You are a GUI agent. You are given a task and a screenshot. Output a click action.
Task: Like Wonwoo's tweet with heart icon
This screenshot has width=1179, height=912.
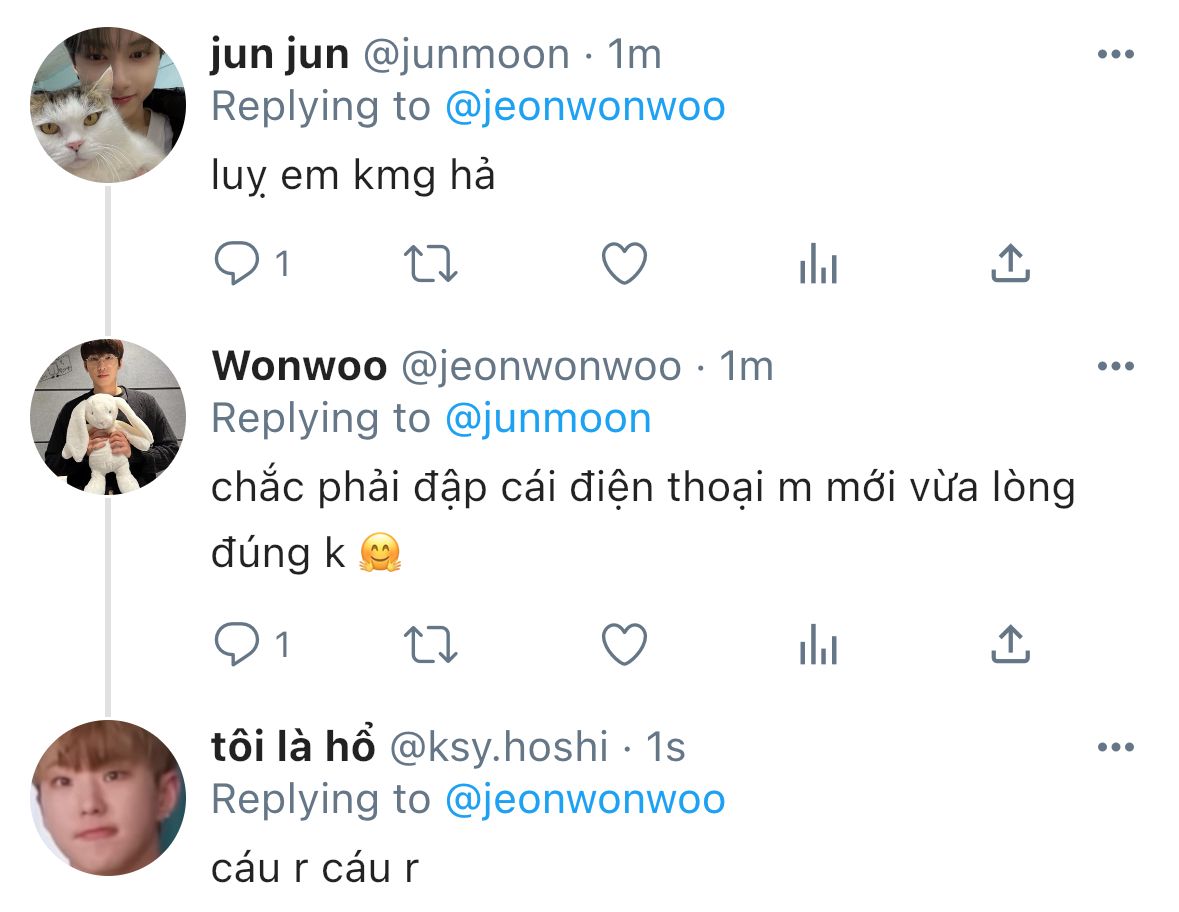pos(624,644)
